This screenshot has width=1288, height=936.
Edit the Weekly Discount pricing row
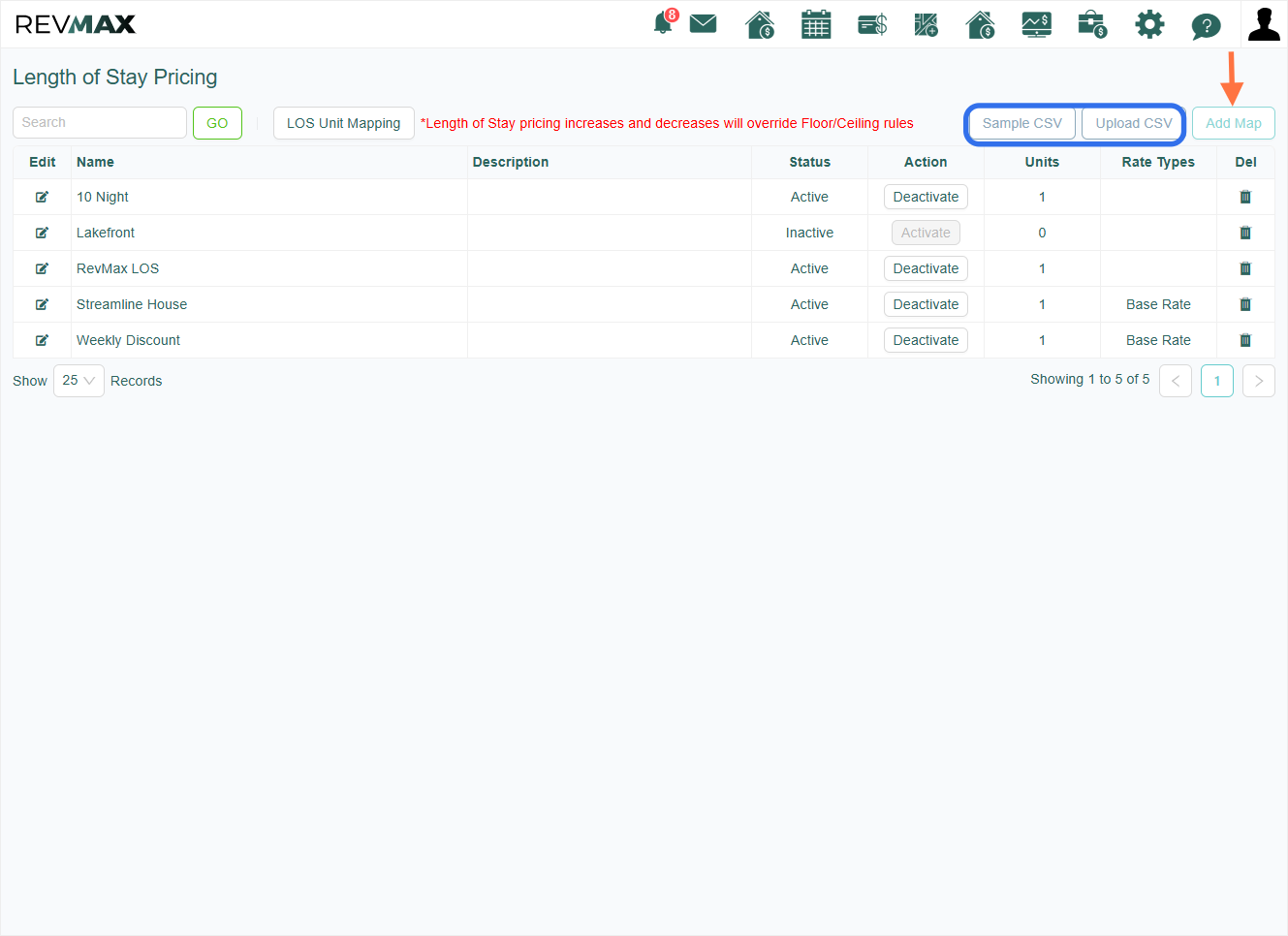pyautogui.click(x=42, y=340)
